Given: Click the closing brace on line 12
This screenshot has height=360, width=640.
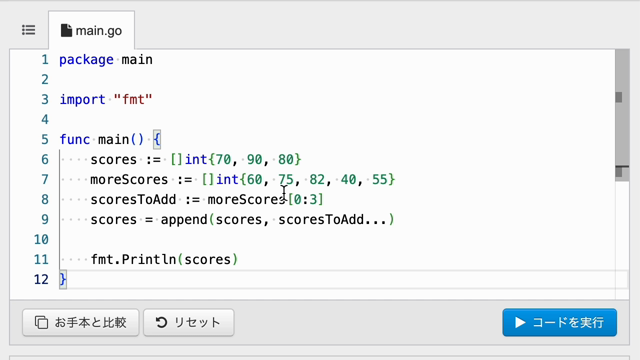Looking at the screenshot, I should [x=62, y=280].
